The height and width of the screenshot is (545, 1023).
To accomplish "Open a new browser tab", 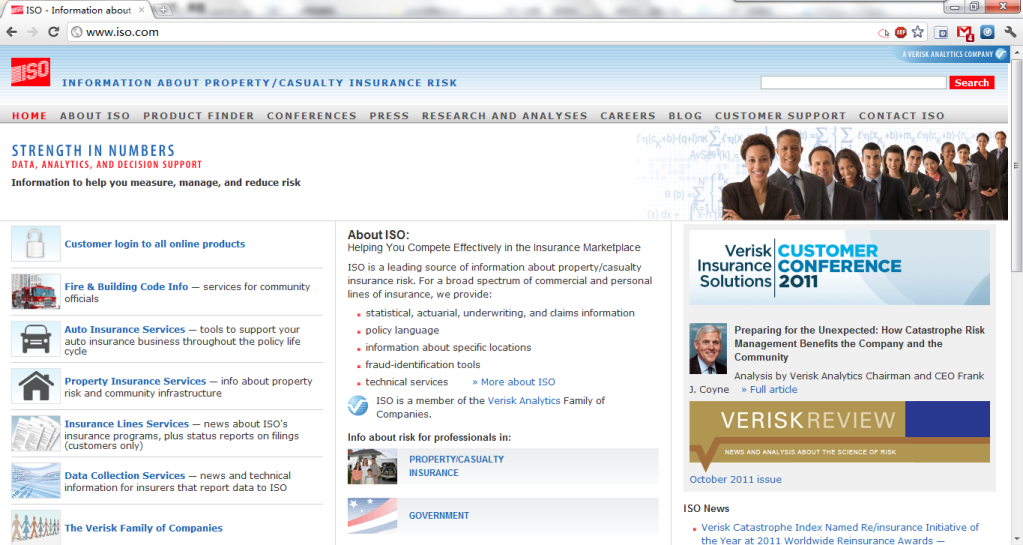I will [x=163, y=10].
